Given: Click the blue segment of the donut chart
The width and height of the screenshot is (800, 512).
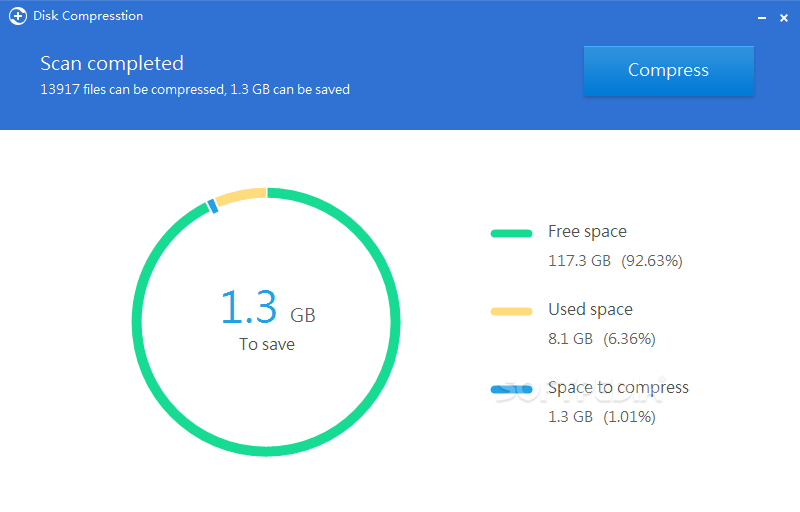Looking at the screenshot, I should coord(212,206).
